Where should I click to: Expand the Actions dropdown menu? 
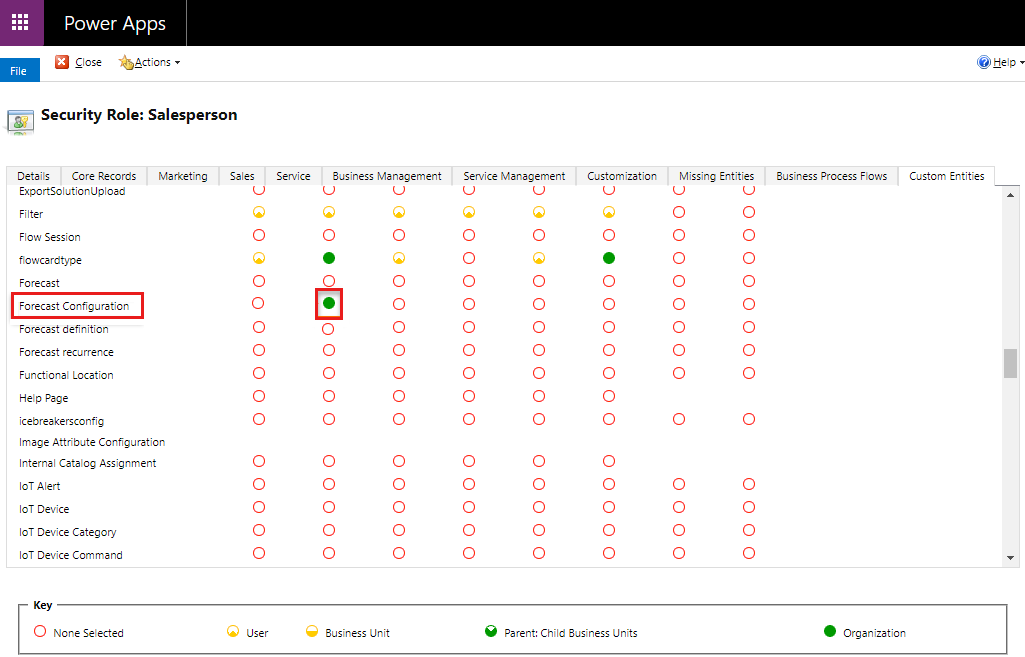pyautogui.click(x=177, y=63)
